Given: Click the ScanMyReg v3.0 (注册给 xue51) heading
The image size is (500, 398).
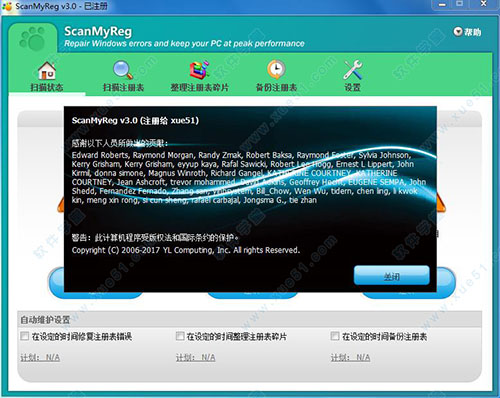Looking at the screenshot, I should tap(135, 120).
